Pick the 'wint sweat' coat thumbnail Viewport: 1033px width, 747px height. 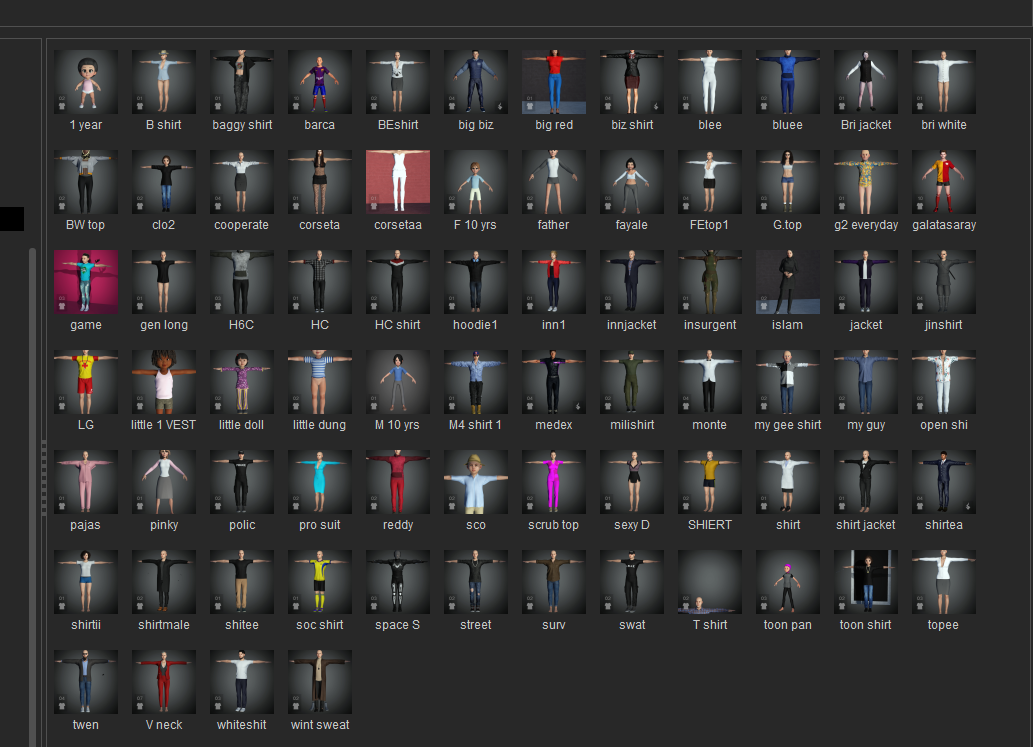(320, 682)
